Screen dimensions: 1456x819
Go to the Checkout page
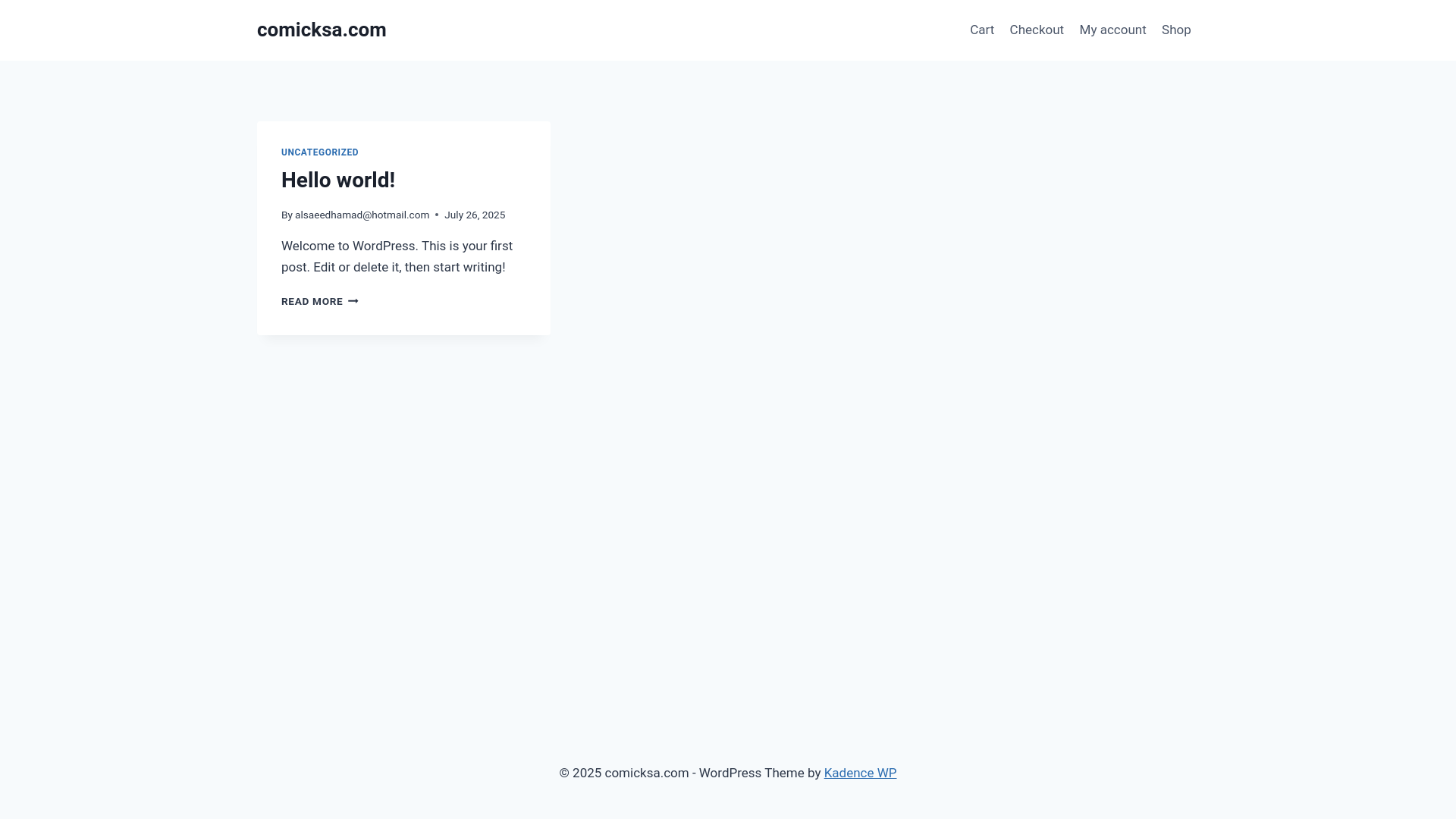[x=1036, y=30]
